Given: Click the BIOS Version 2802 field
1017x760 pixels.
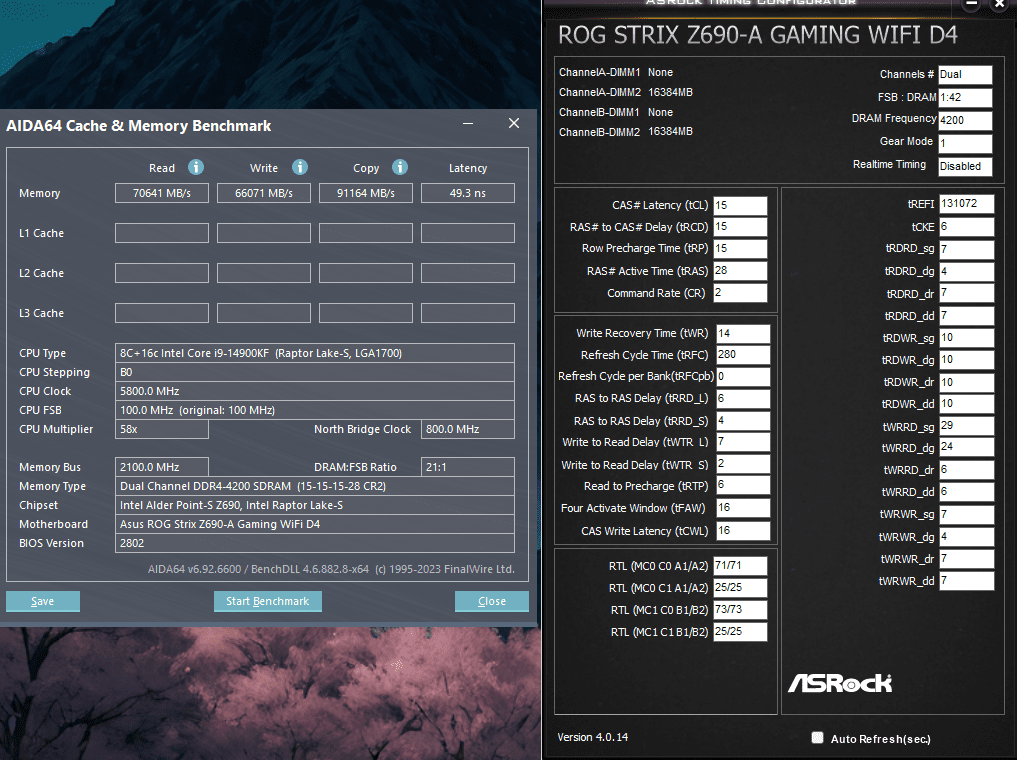Looking at the screenshot, I should click(x=315, y=543).
